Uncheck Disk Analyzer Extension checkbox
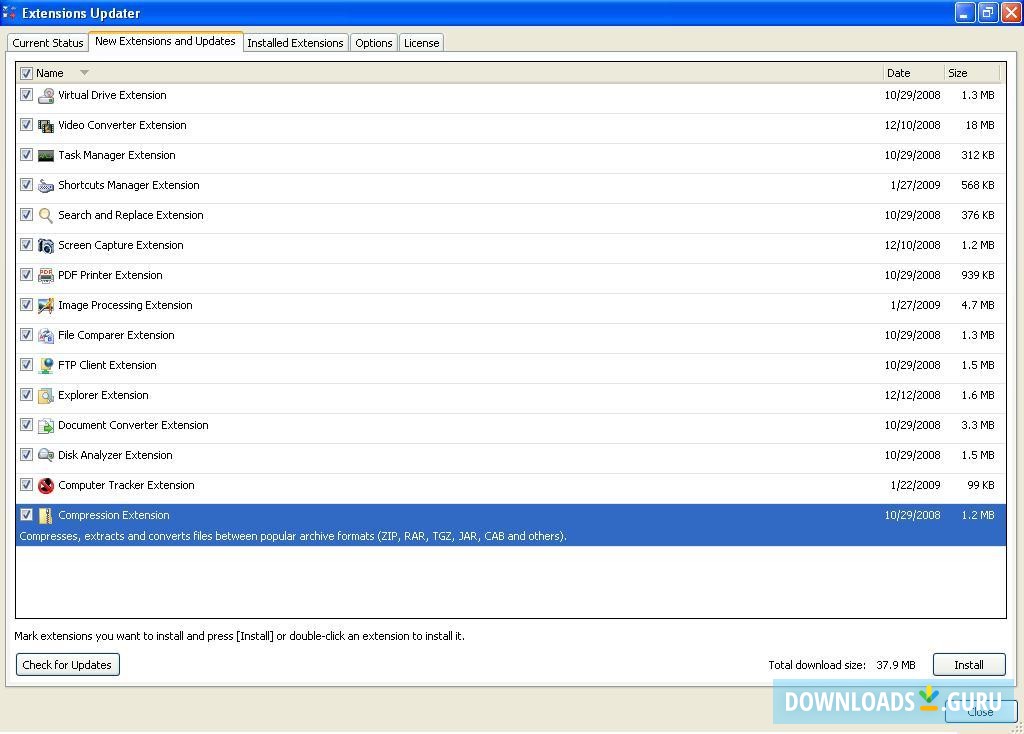The image size is (1024, 734). (x=26, y=455)
